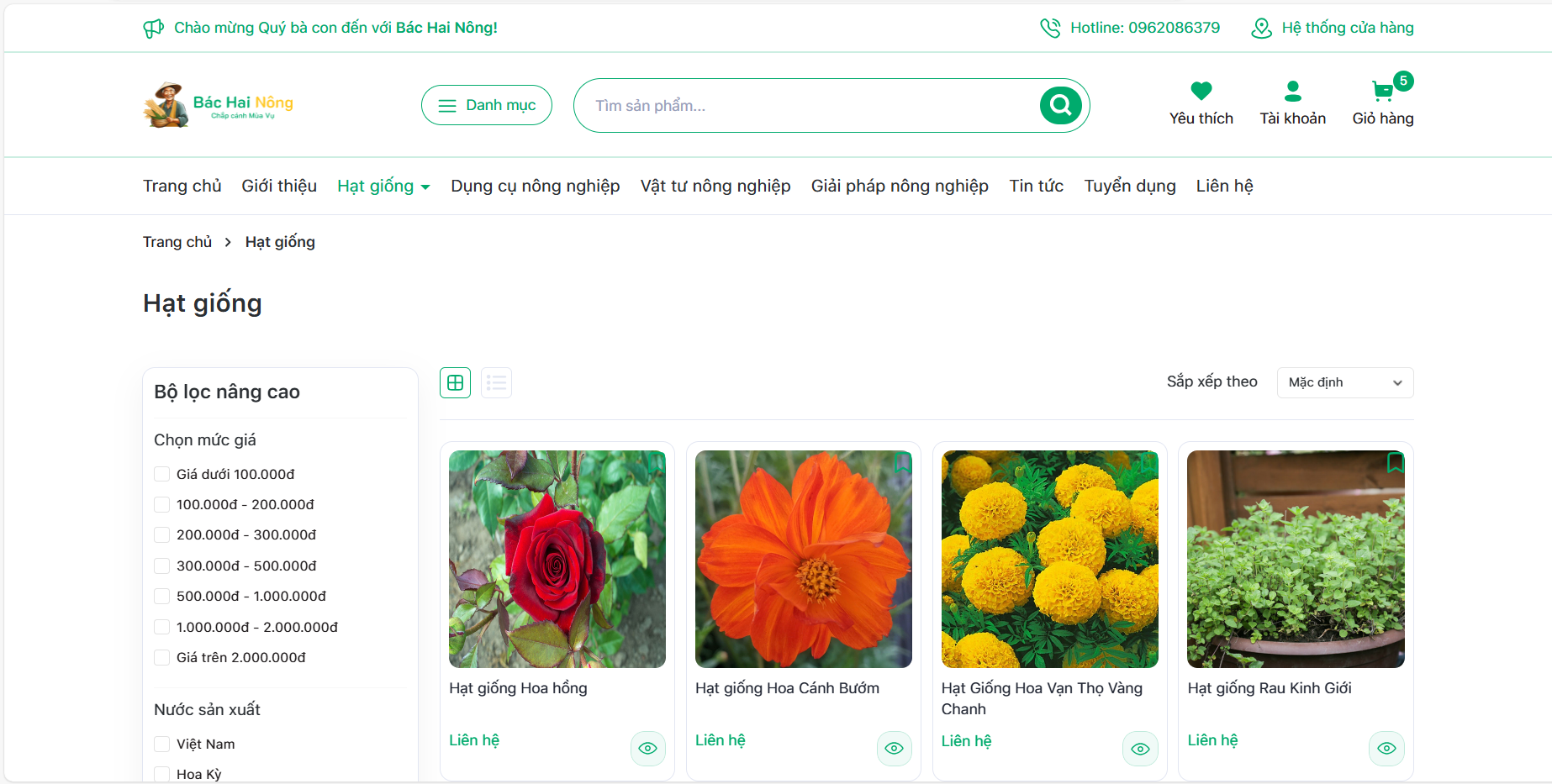Viewport: 1552px width, 784px height.
Task: Open Hạt giống Hoa hồng product title
Action: click(x=518, y=688)
